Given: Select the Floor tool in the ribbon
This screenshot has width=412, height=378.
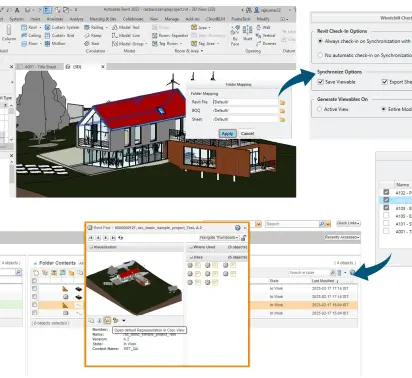Looking at the screenshot, I should 30,43.
